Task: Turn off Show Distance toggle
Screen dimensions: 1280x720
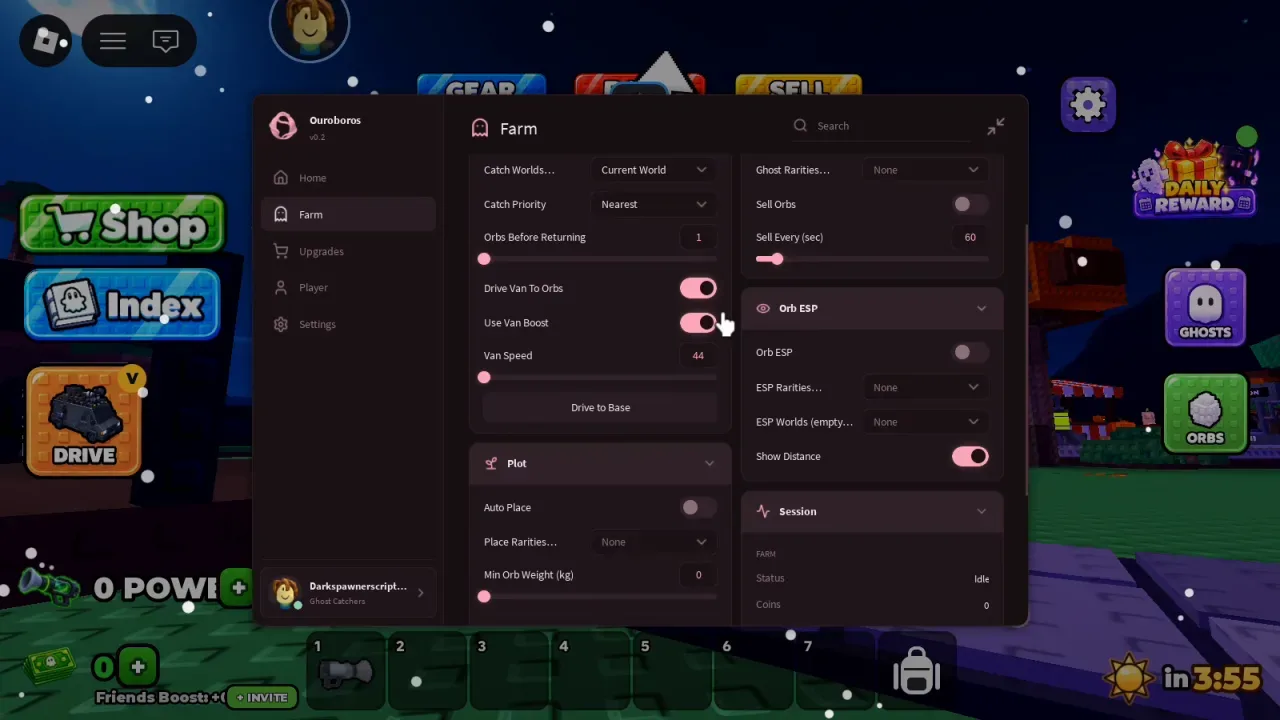Action: click(969, 456)
